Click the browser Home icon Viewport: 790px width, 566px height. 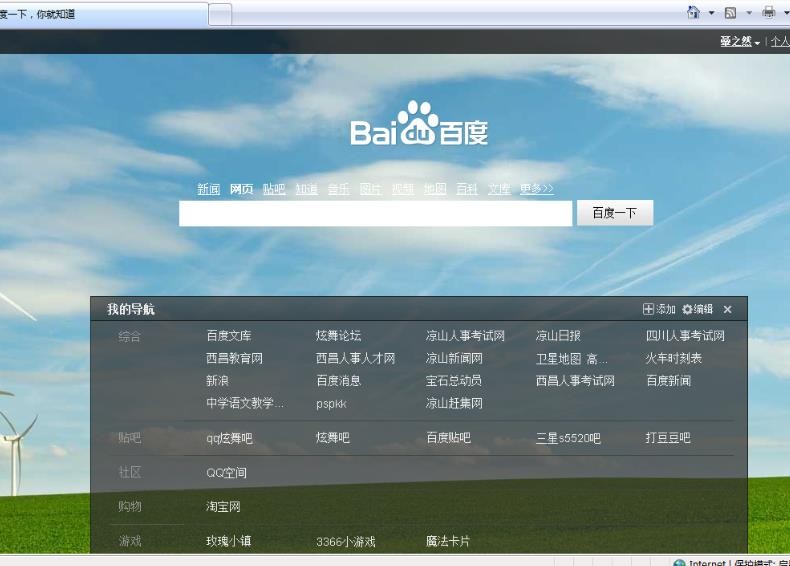click(x=694, y=12)
